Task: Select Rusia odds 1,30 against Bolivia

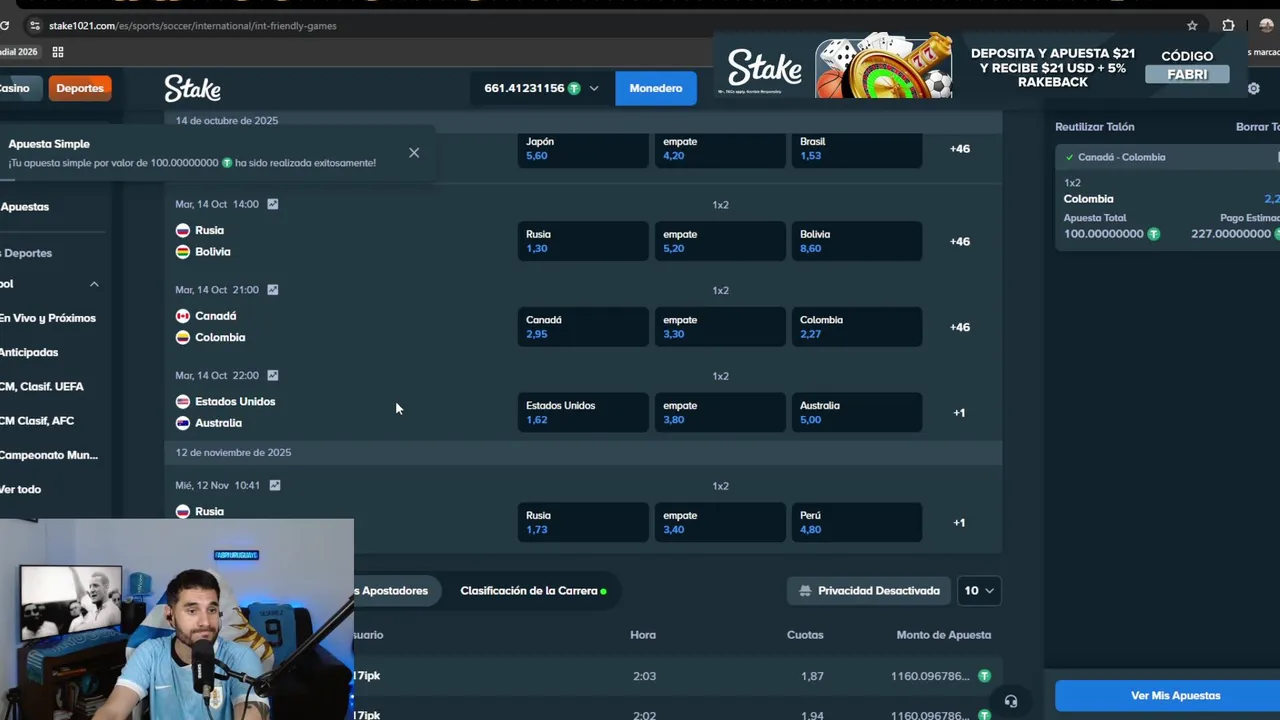Action: pyautogui.click(x=583, y=241)
